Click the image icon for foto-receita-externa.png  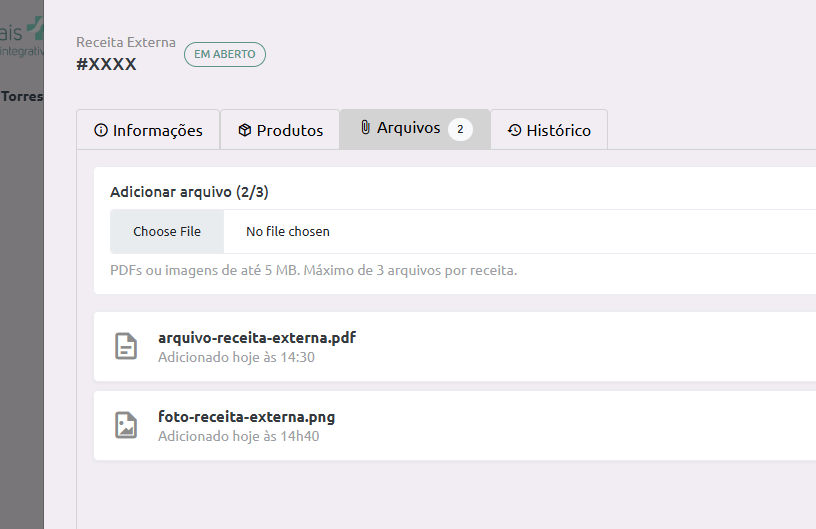(x=126, y=425)
